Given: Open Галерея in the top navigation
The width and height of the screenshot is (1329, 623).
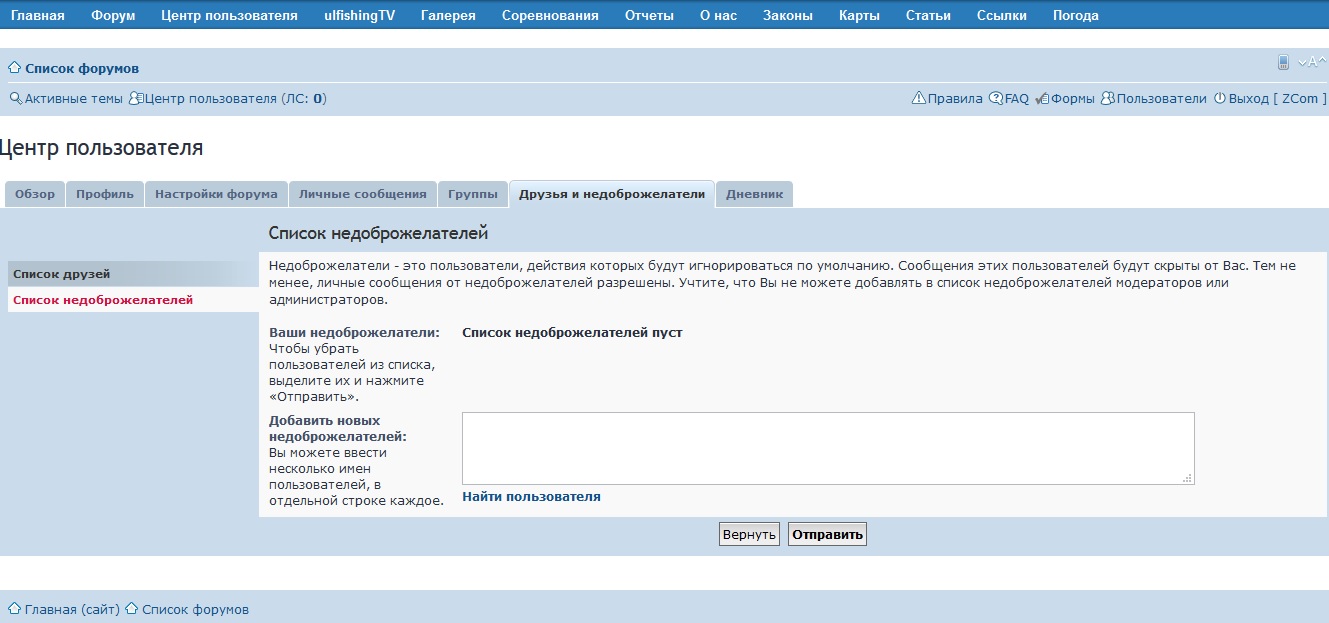Looking at the screenshot, I should coord(448,15).
